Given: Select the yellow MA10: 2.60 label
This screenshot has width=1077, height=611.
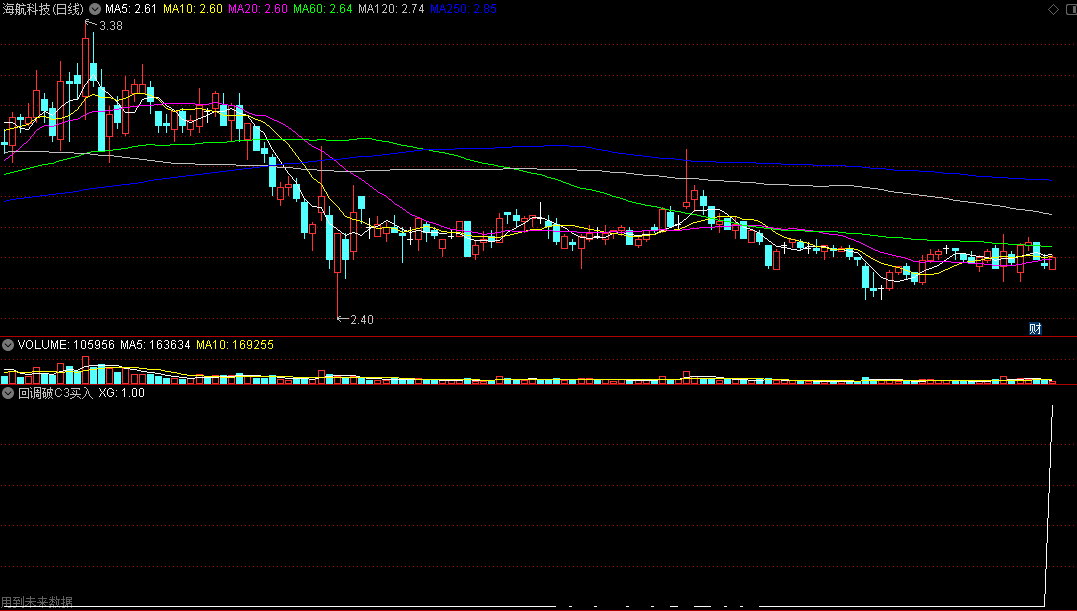Looking at the screenshot, I should 192,9.
